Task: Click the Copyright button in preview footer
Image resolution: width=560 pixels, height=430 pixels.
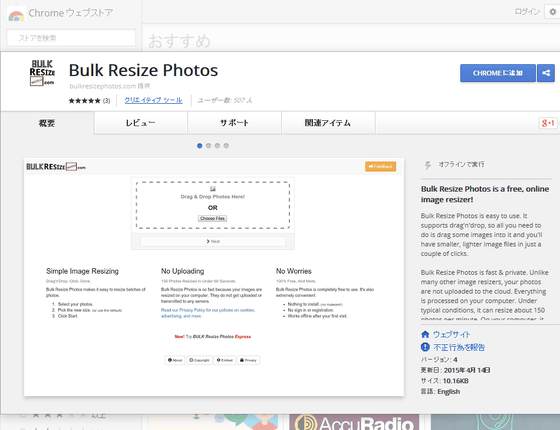Action: click(199, 360)
